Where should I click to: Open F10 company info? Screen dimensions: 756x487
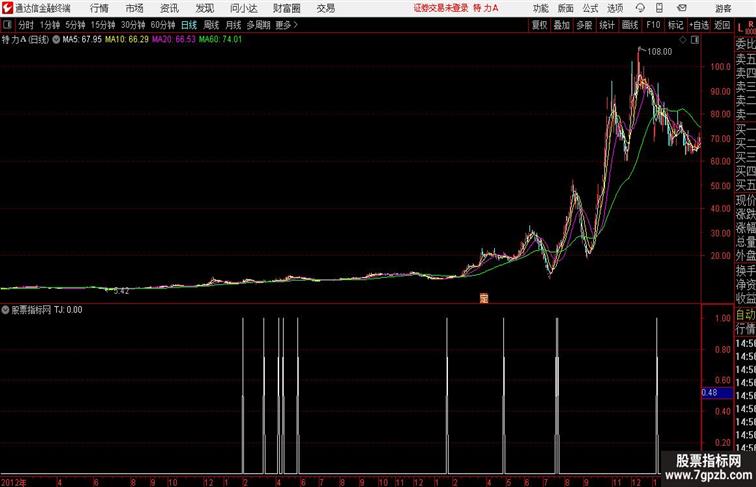(653, 25)
